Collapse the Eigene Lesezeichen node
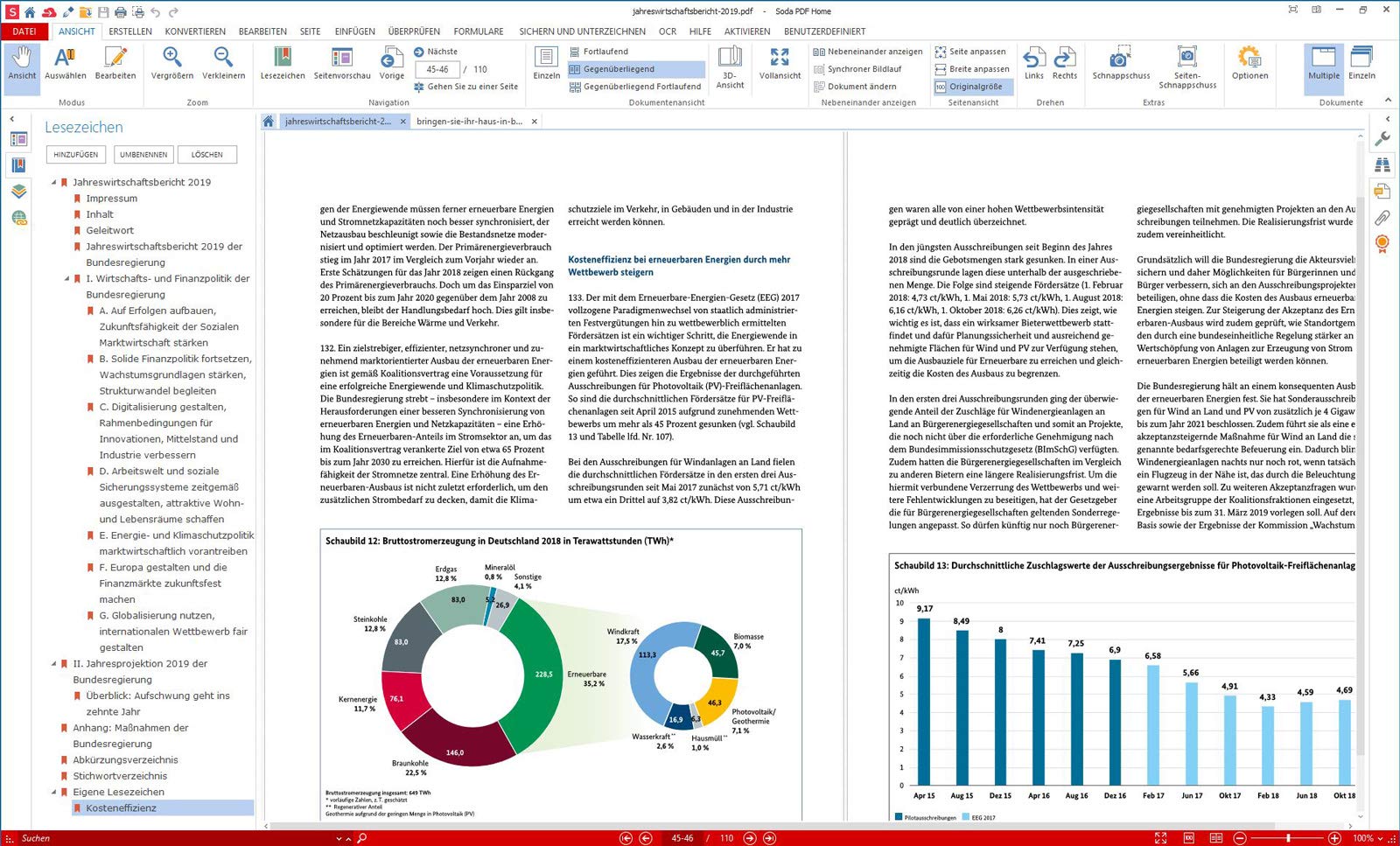 point(54,792)
